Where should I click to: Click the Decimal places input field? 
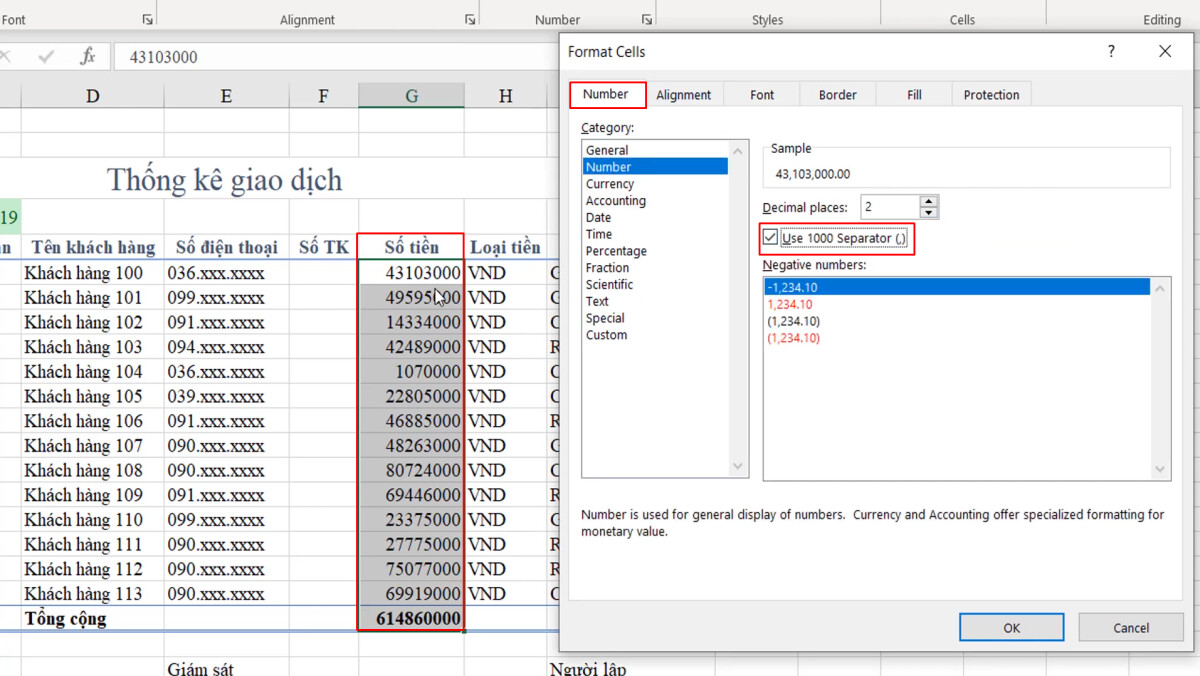tap(890, 207)
